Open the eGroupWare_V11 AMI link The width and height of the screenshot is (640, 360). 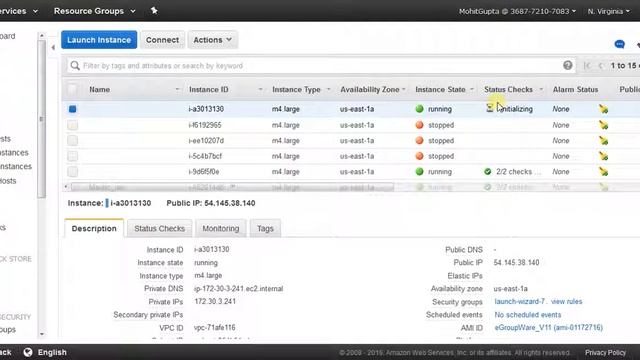[549, 327]
